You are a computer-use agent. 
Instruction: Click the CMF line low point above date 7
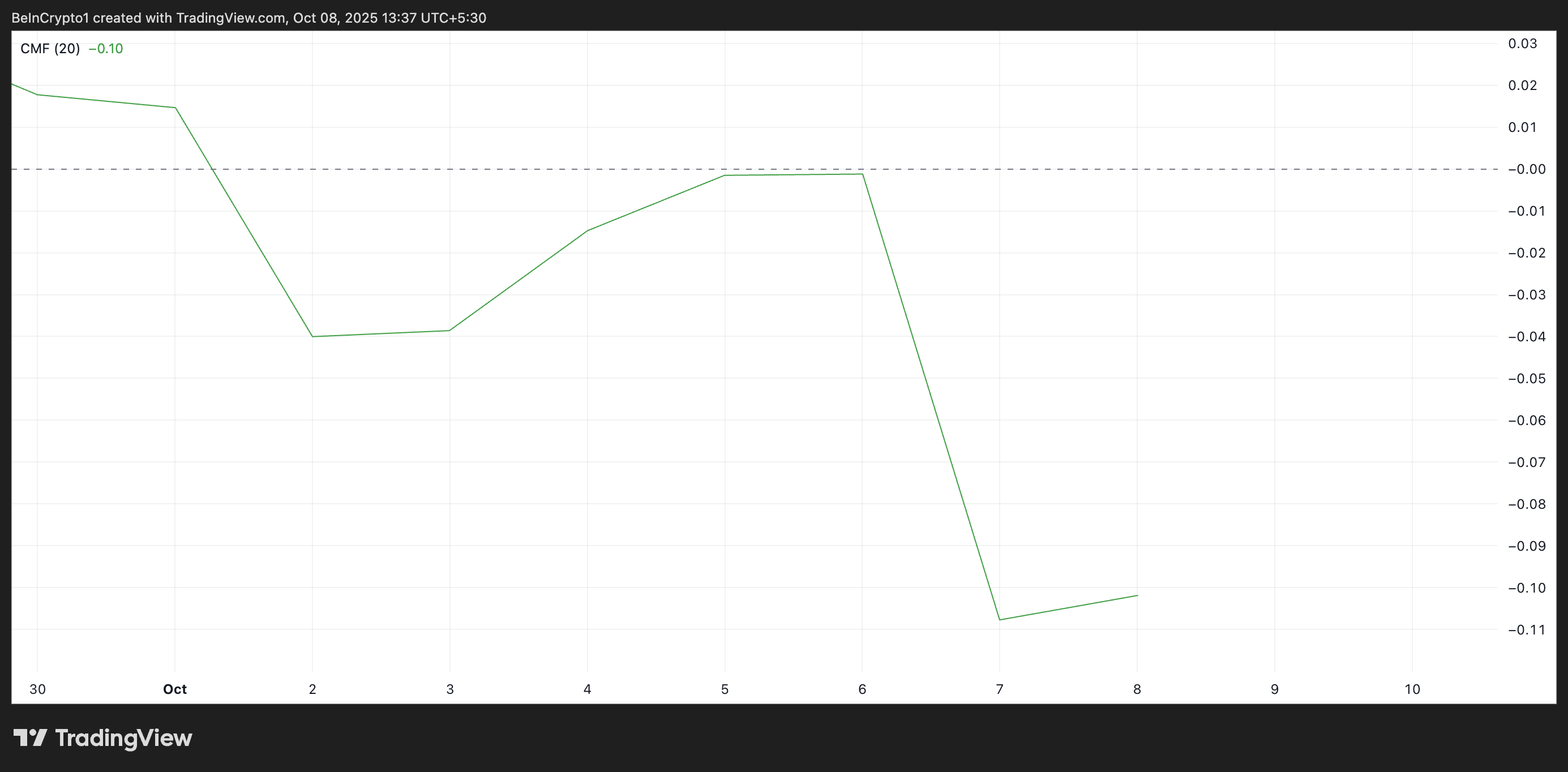pos(1000,620)
